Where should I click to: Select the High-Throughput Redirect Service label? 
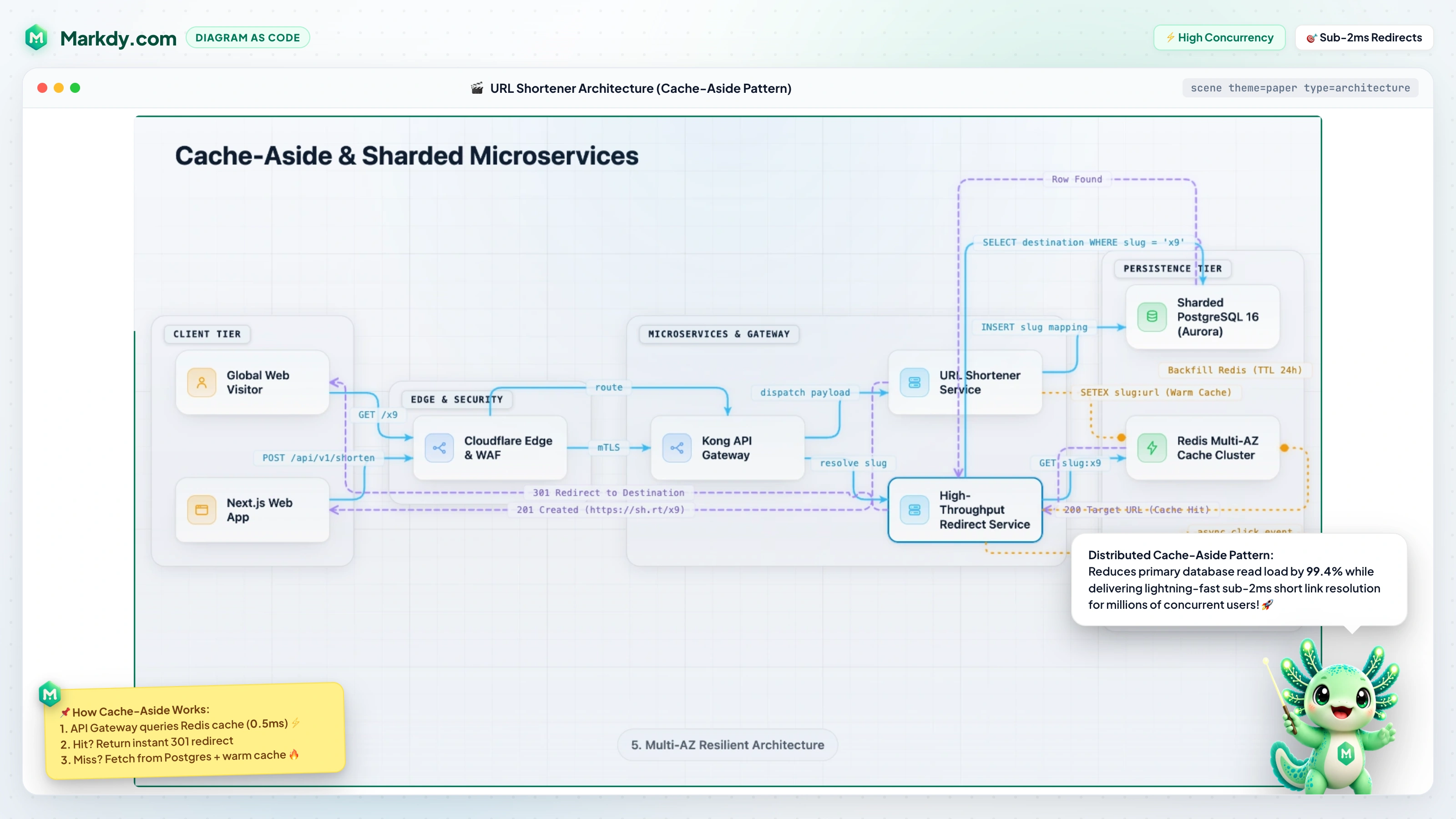(x=985, y=510)
